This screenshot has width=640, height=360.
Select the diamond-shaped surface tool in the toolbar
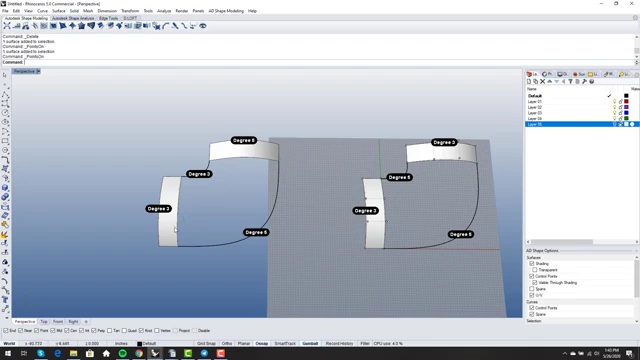click(x=72, y=26)
